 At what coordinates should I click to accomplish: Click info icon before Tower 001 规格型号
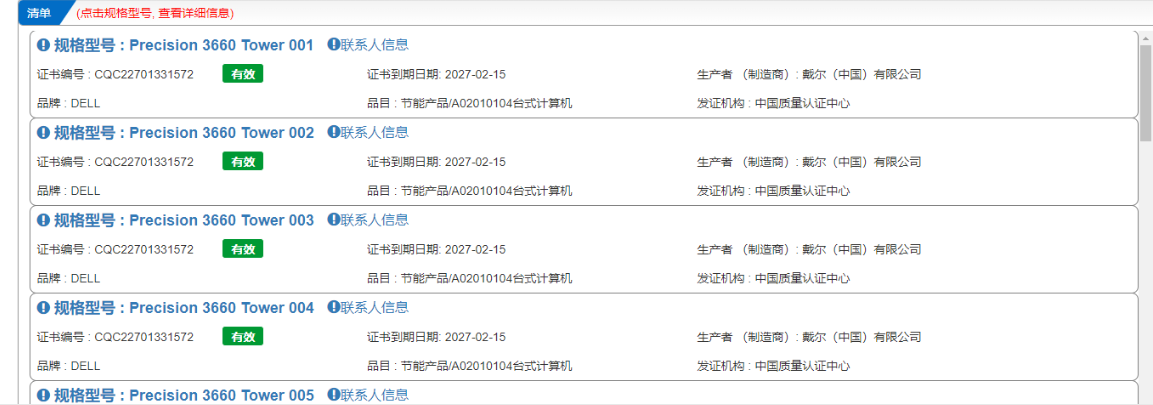click(43, 46)
